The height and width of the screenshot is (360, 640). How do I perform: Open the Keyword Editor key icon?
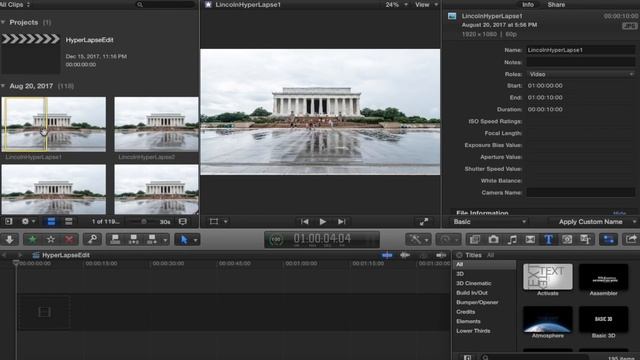[x=92, y=239]
